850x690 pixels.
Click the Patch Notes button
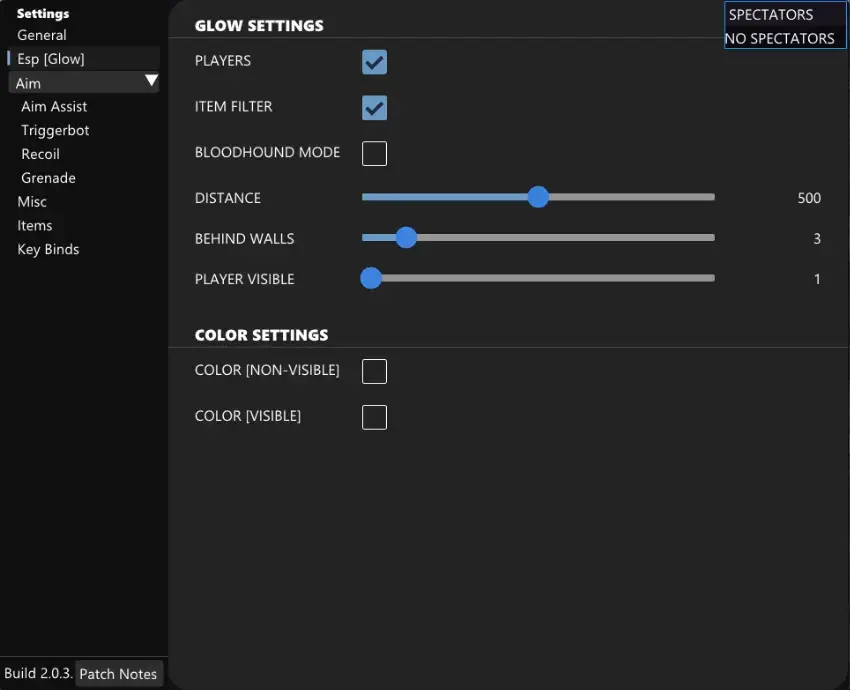coord(118,674)
